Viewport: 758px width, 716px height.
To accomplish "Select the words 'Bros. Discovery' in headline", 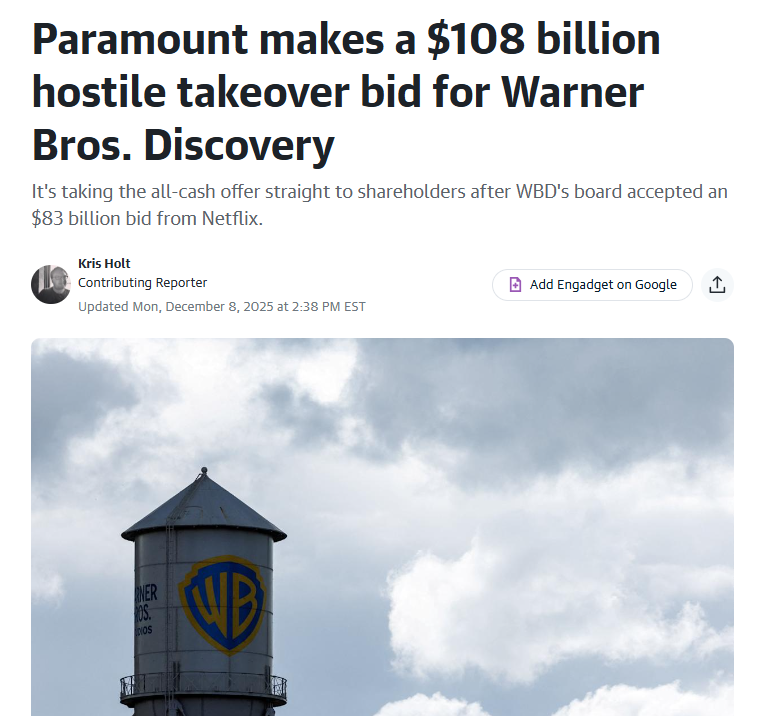I will (183, 145).
